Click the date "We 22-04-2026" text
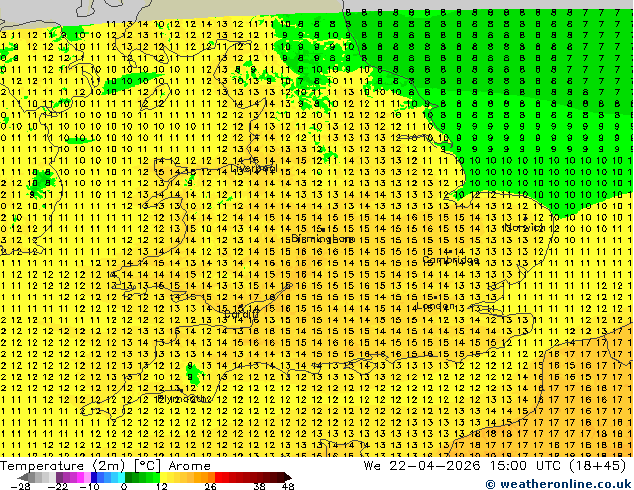634x490 pixels. 422,466
